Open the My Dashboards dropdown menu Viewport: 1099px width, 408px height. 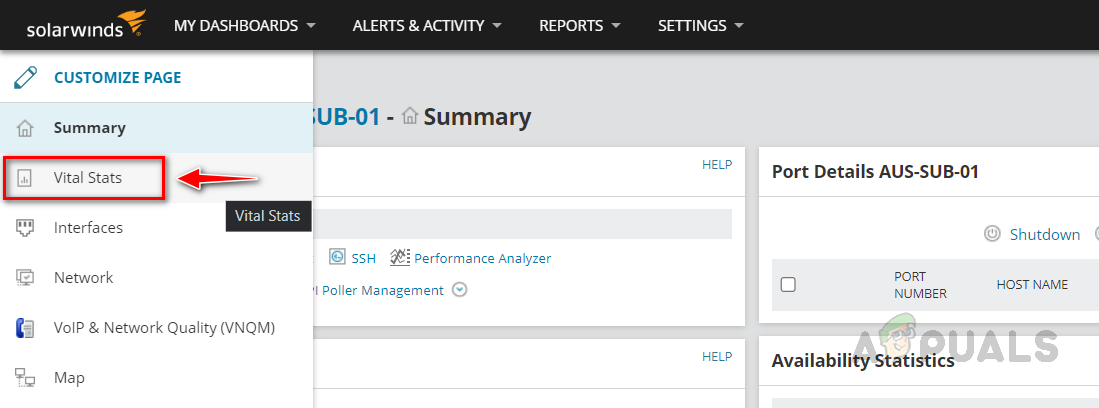point(245,25)
